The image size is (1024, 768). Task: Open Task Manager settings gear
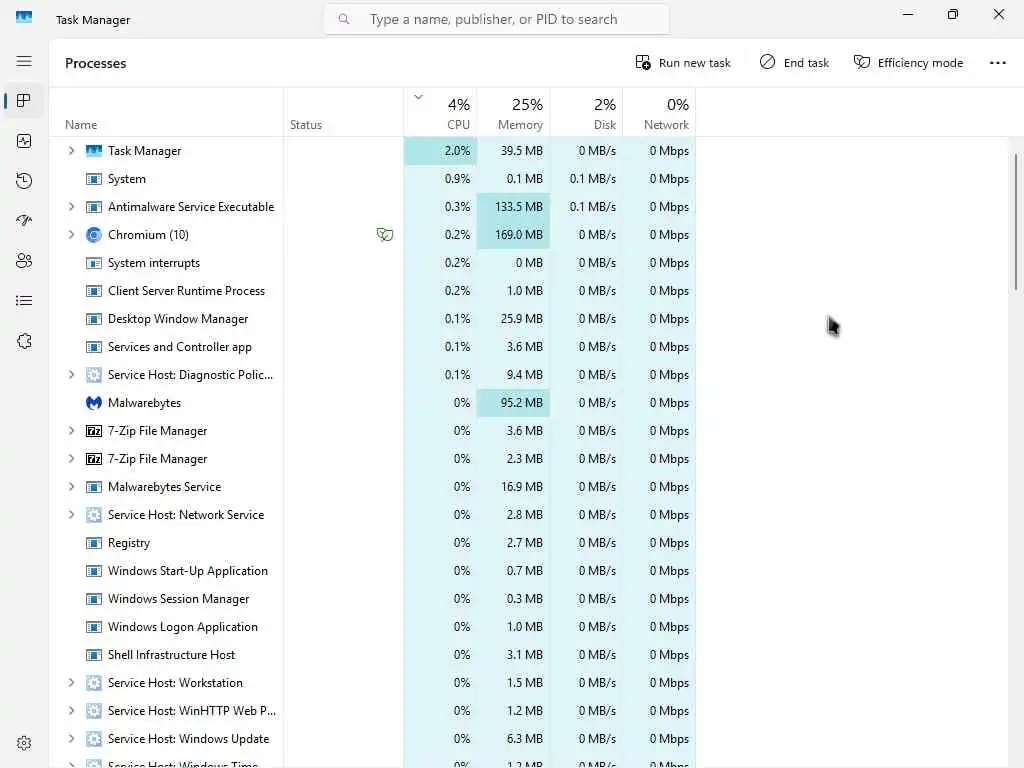24,743
